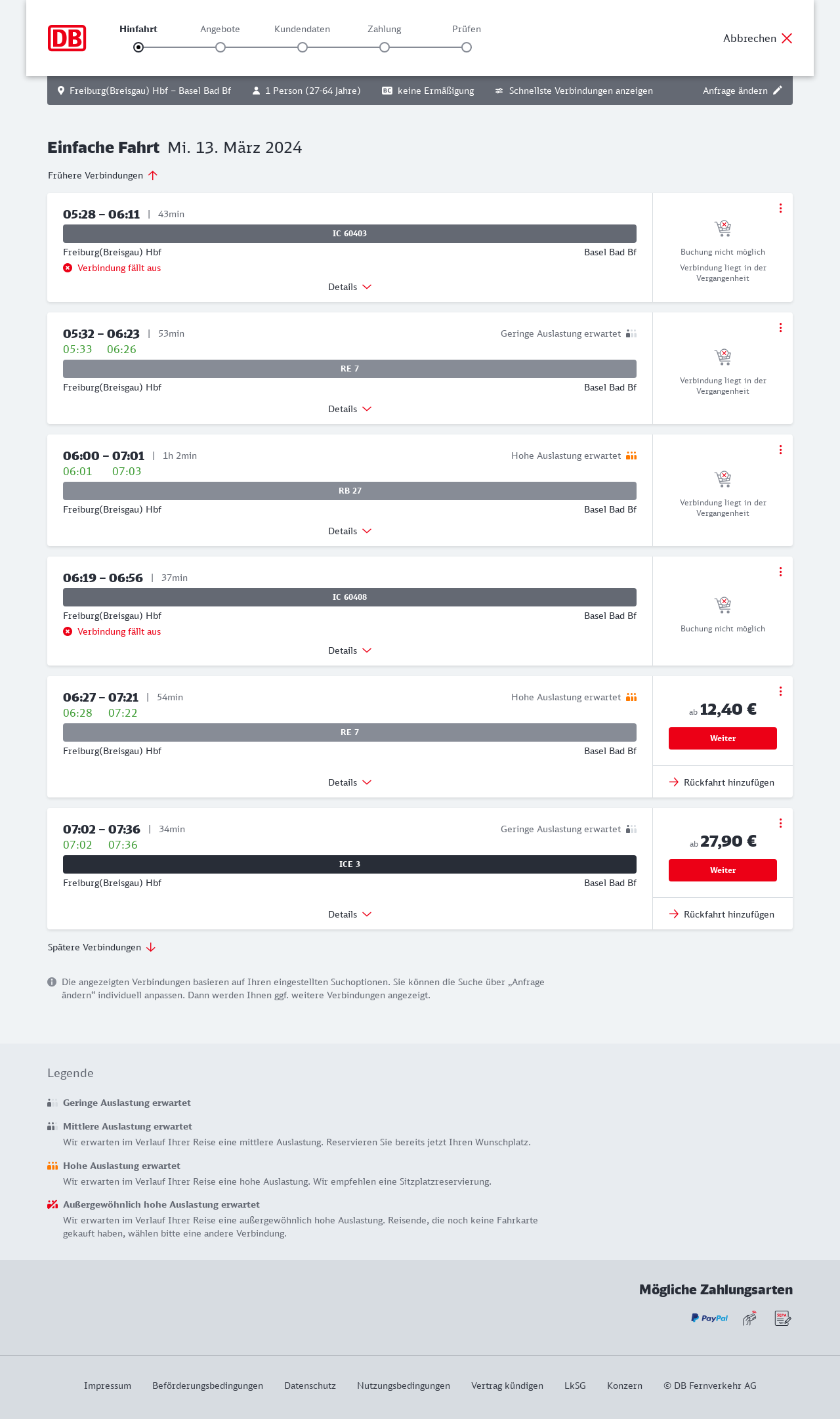
Task: Click the PayPal payment icon
Action: (x=709, y=1318)
